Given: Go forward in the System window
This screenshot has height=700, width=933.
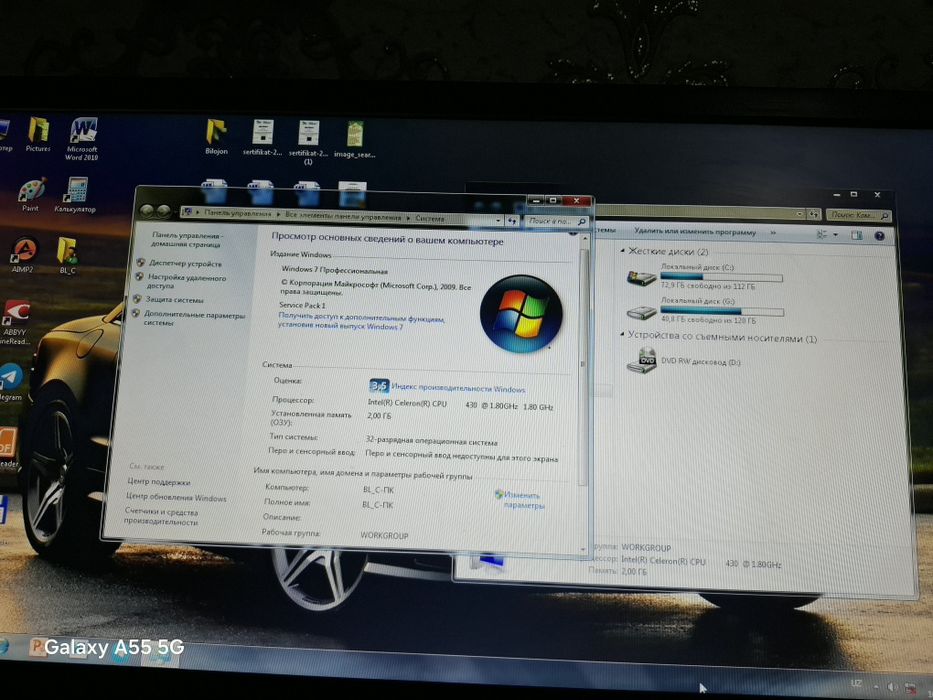Looking at the screenshot, I should [163, 211].
